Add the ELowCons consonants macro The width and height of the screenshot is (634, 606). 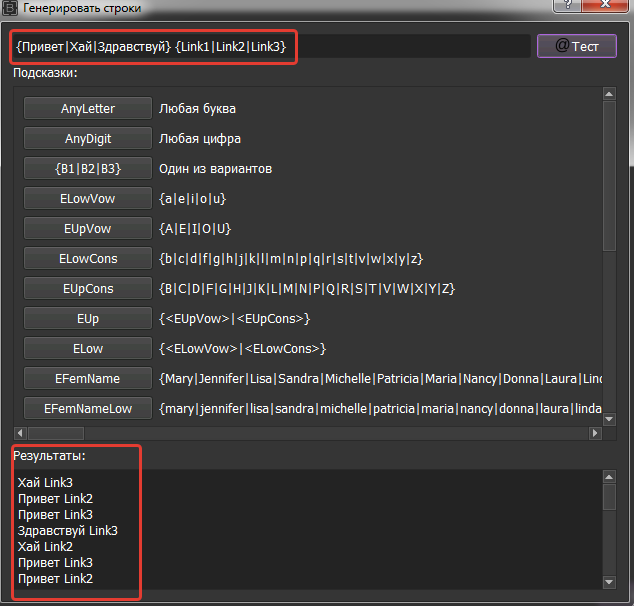pyautogui.click(x=88, y=258)
